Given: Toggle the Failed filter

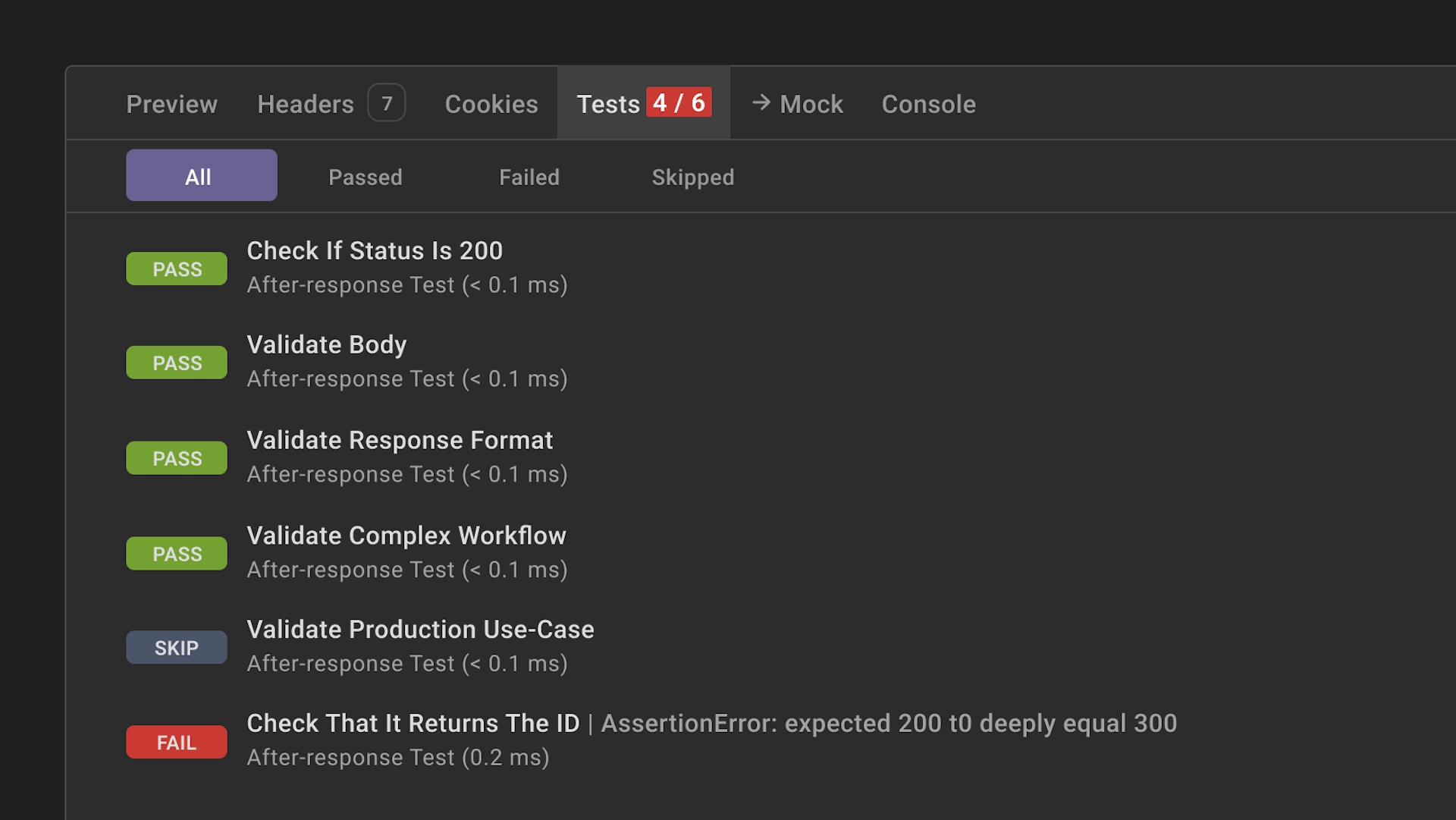Looking at the screenshot, I should point(529,176).
